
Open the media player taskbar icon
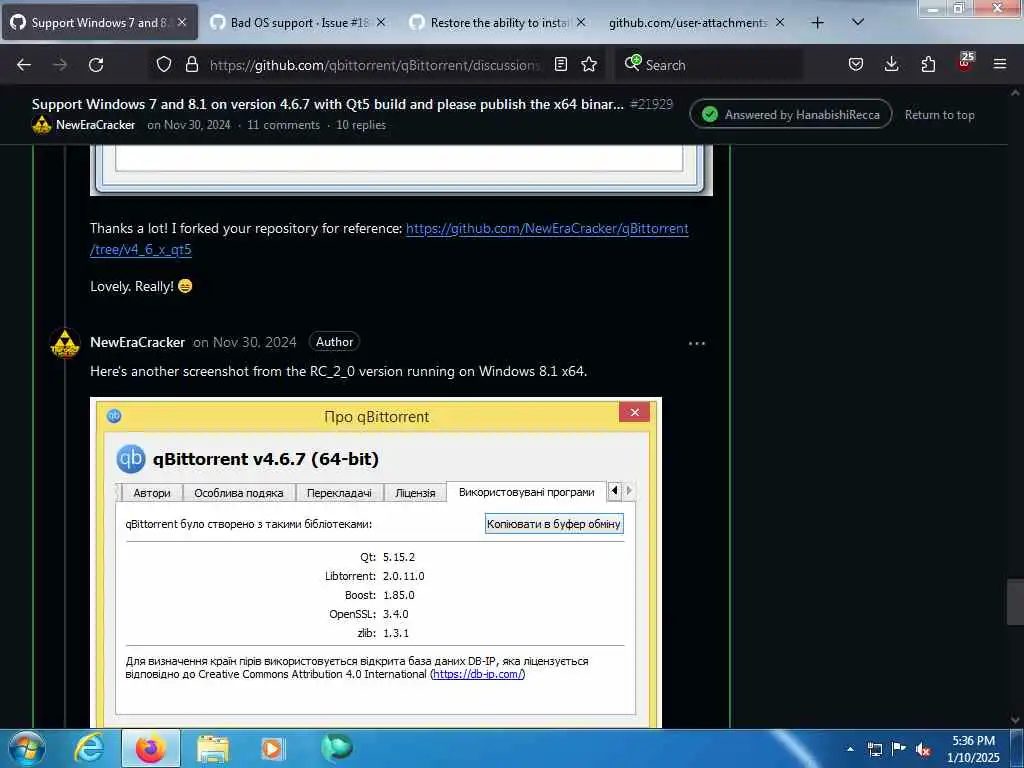[273, 749]
